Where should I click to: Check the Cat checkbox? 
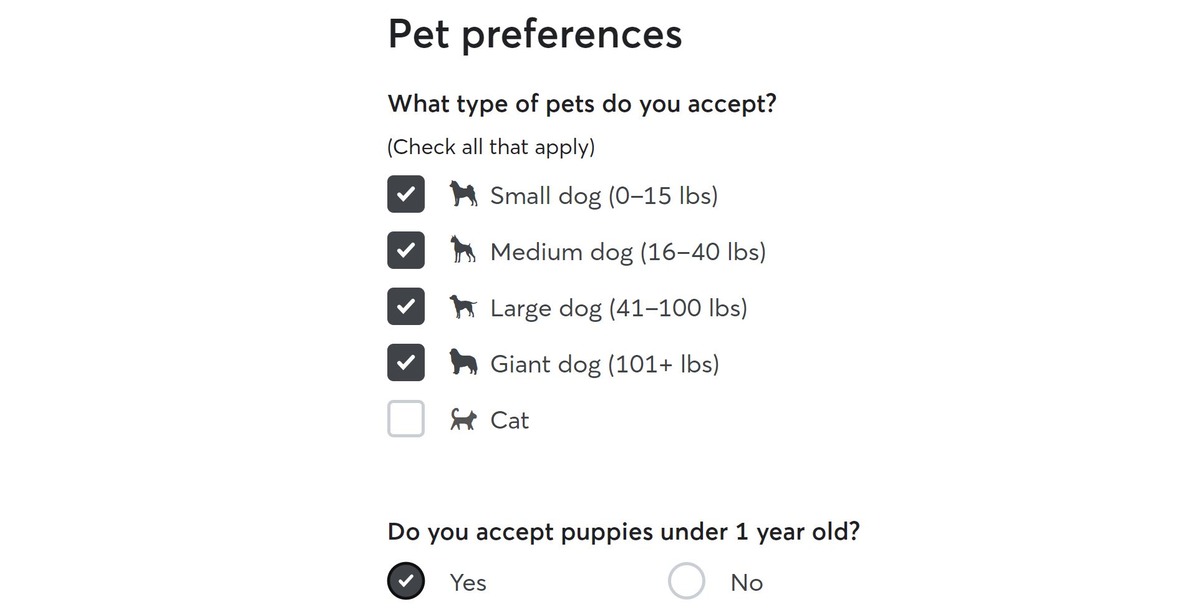404,418
